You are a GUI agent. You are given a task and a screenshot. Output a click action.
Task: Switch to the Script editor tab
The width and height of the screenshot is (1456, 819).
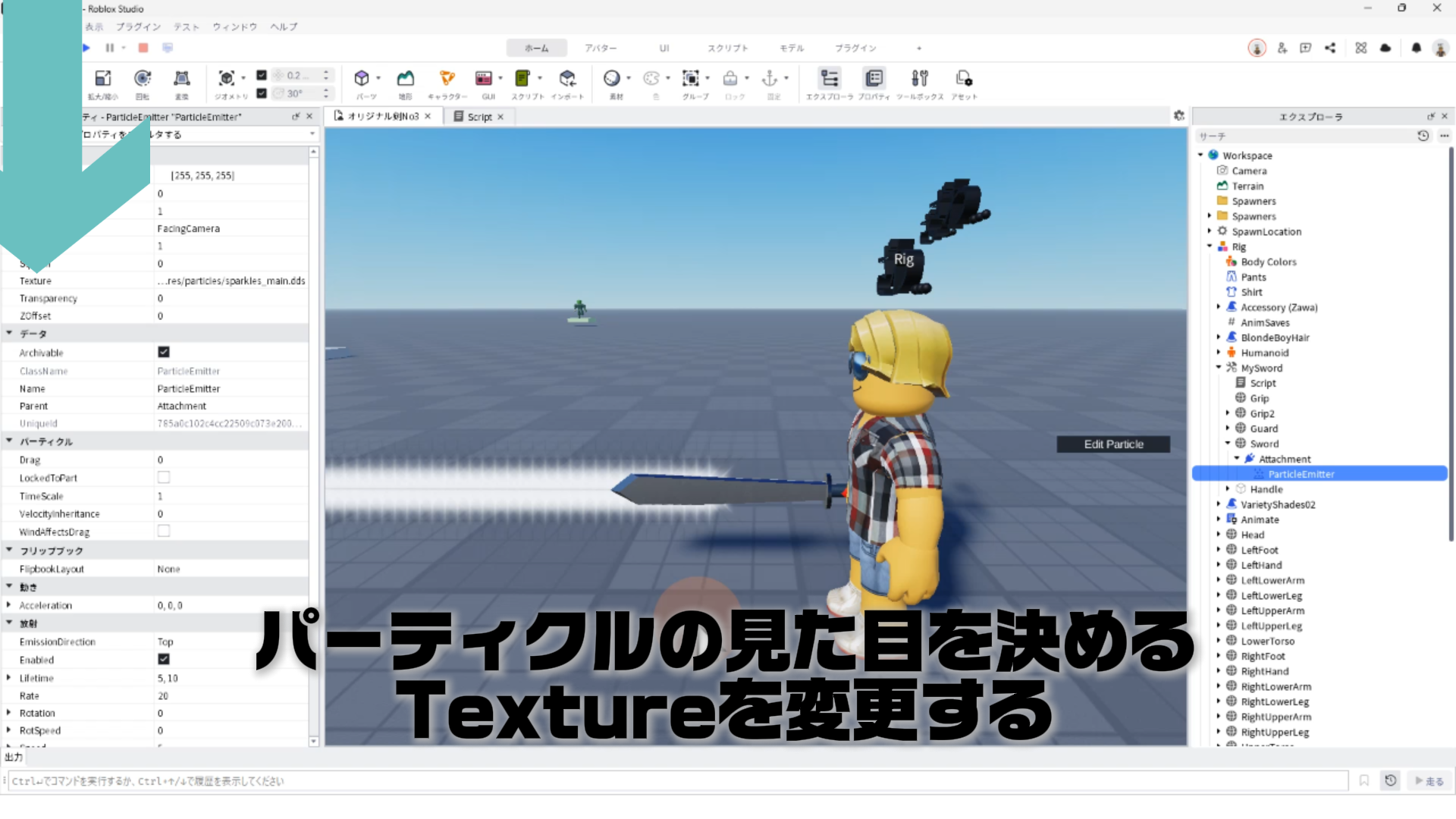[x=479, y=117]
